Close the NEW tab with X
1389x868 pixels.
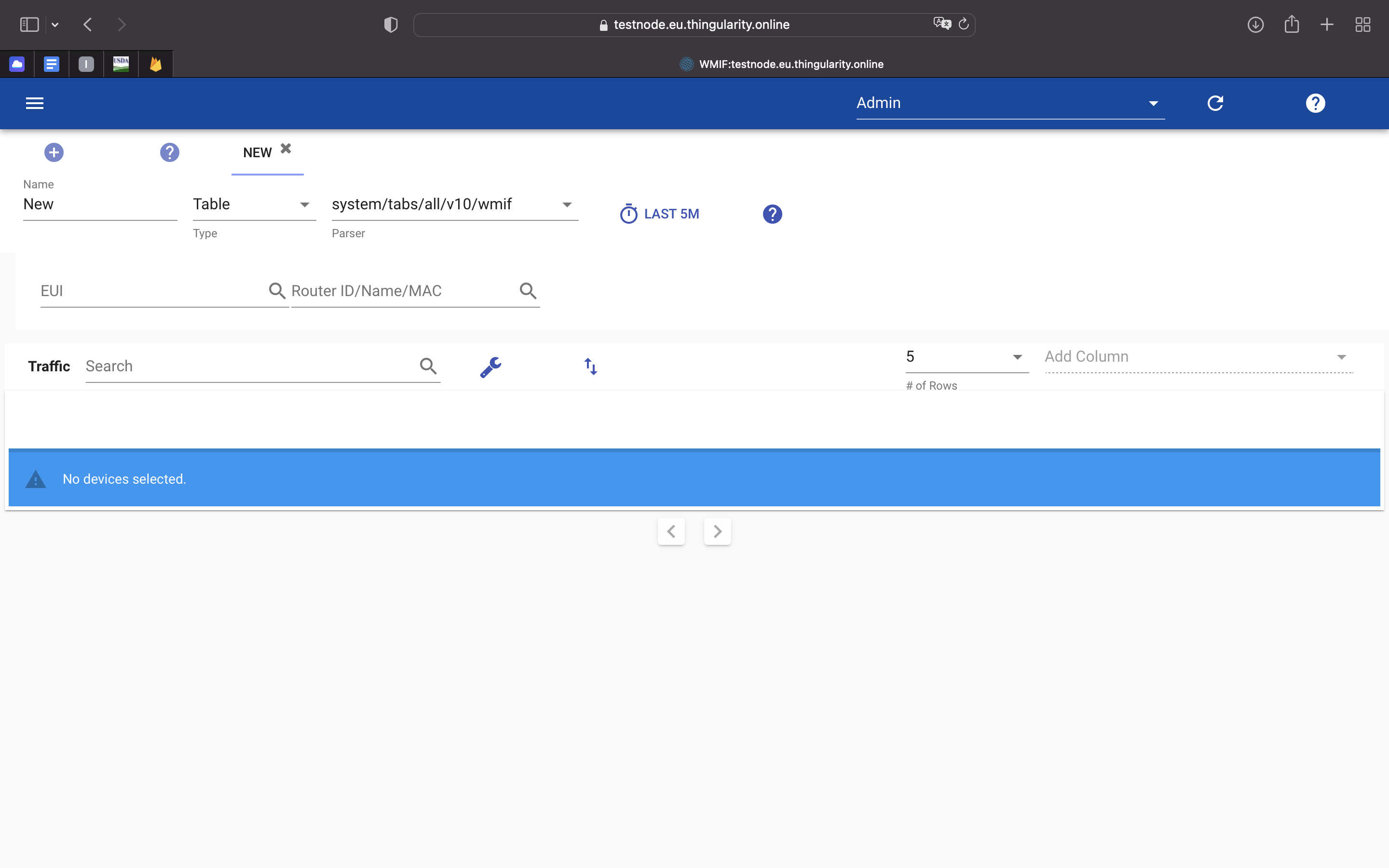(x=286, y=149)
